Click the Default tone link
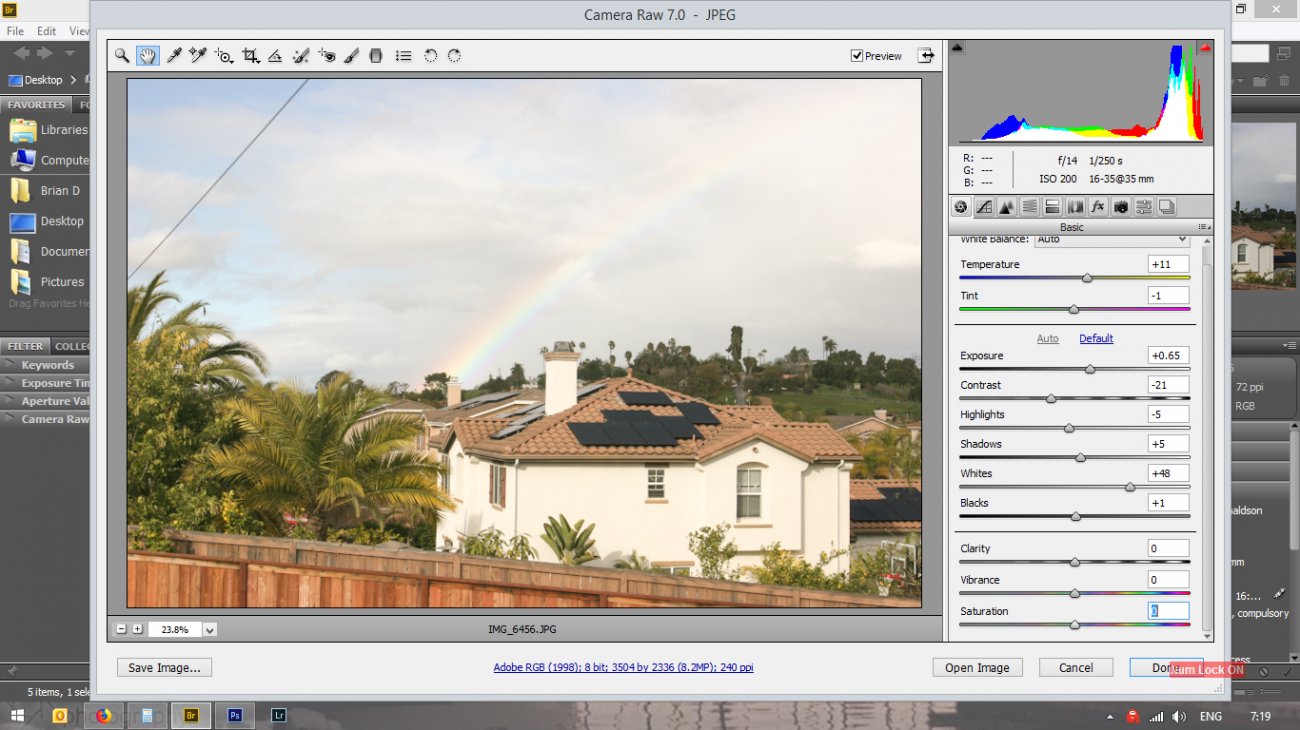 (x=1096, y=338)
